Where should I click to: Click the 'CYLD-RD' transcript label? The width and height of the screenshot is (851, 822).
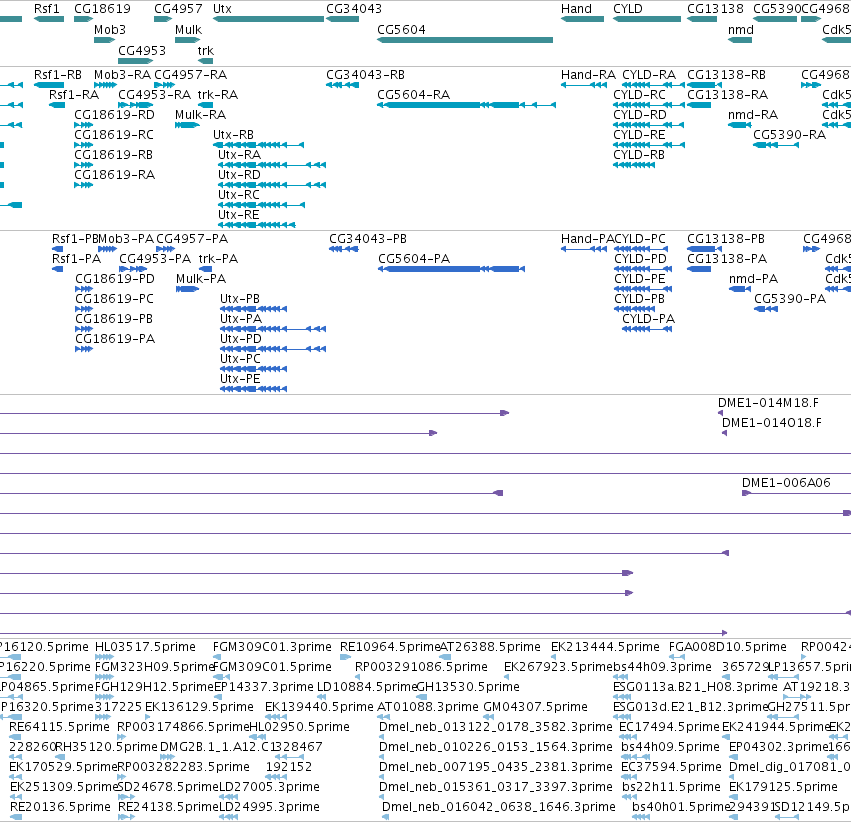pos(640,115)
